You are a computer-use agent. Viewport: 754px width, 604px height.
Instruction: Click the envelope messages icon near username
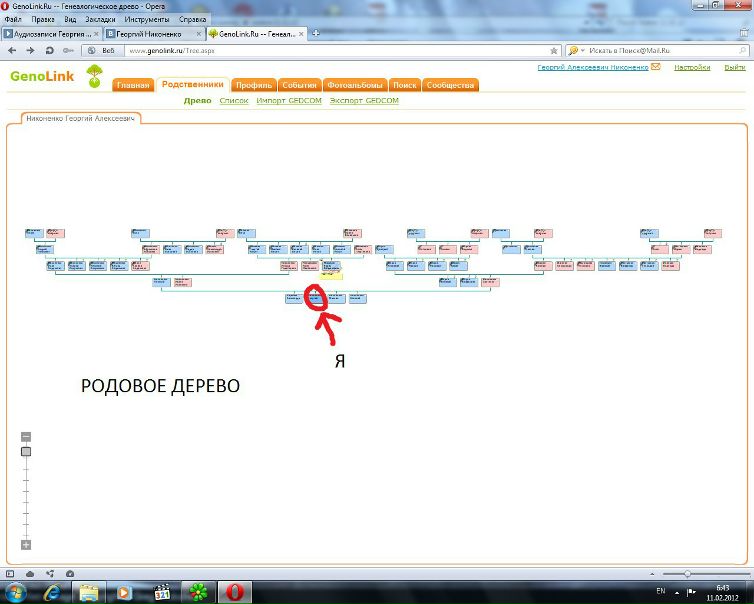pyautogui.click(x=656, y=67)
